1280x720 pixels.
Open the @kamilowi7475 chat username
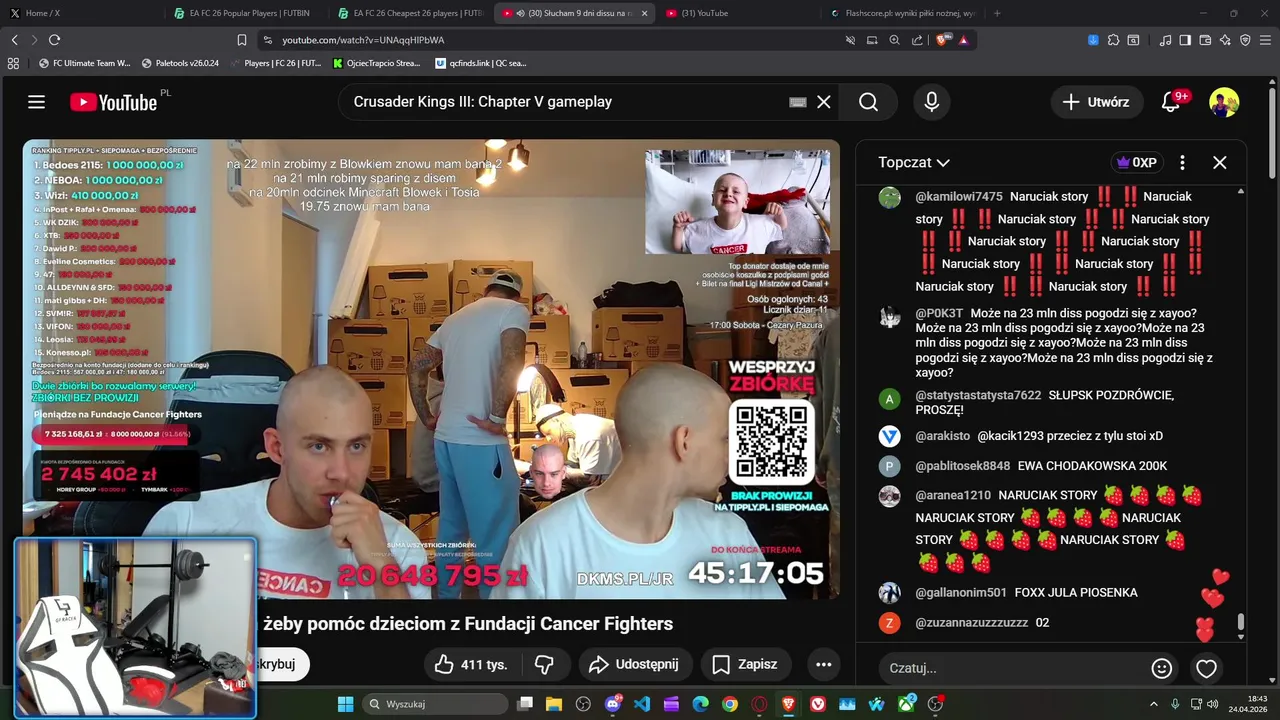pyautogui.click(x=958, y=197)
